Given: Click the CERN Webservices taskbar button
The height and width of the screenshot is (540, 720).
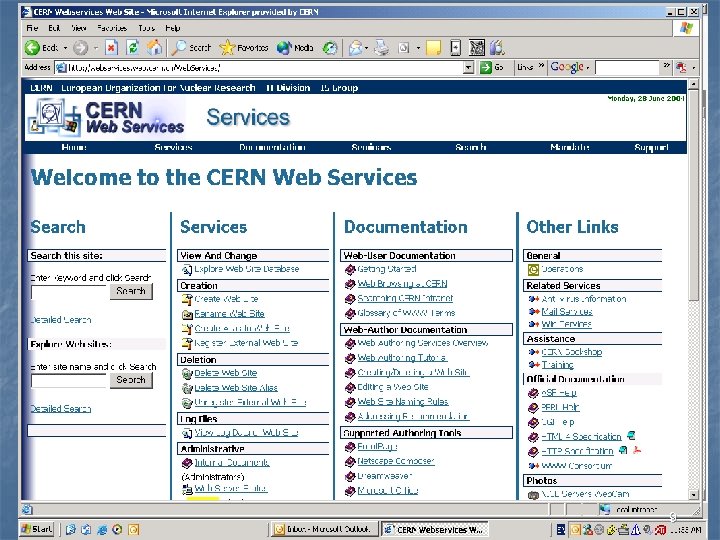Looking at the screenshot, I should coord(434,529).
